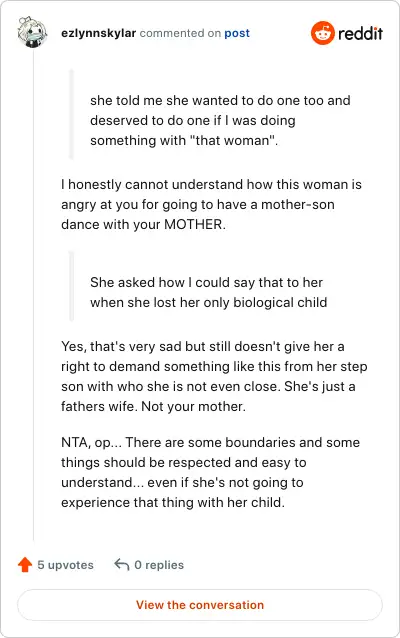This screenshot has height=638, width=400.
Task: Click the grey bar beside the first quote
Action: 72,114
